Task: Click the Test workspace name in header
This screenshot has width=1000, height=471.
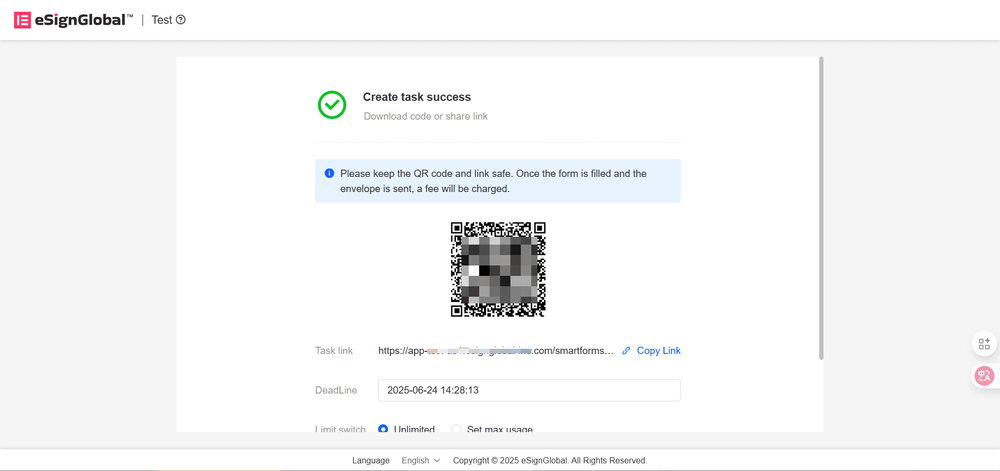Action: pyautogui.click(x=161, y=20)
